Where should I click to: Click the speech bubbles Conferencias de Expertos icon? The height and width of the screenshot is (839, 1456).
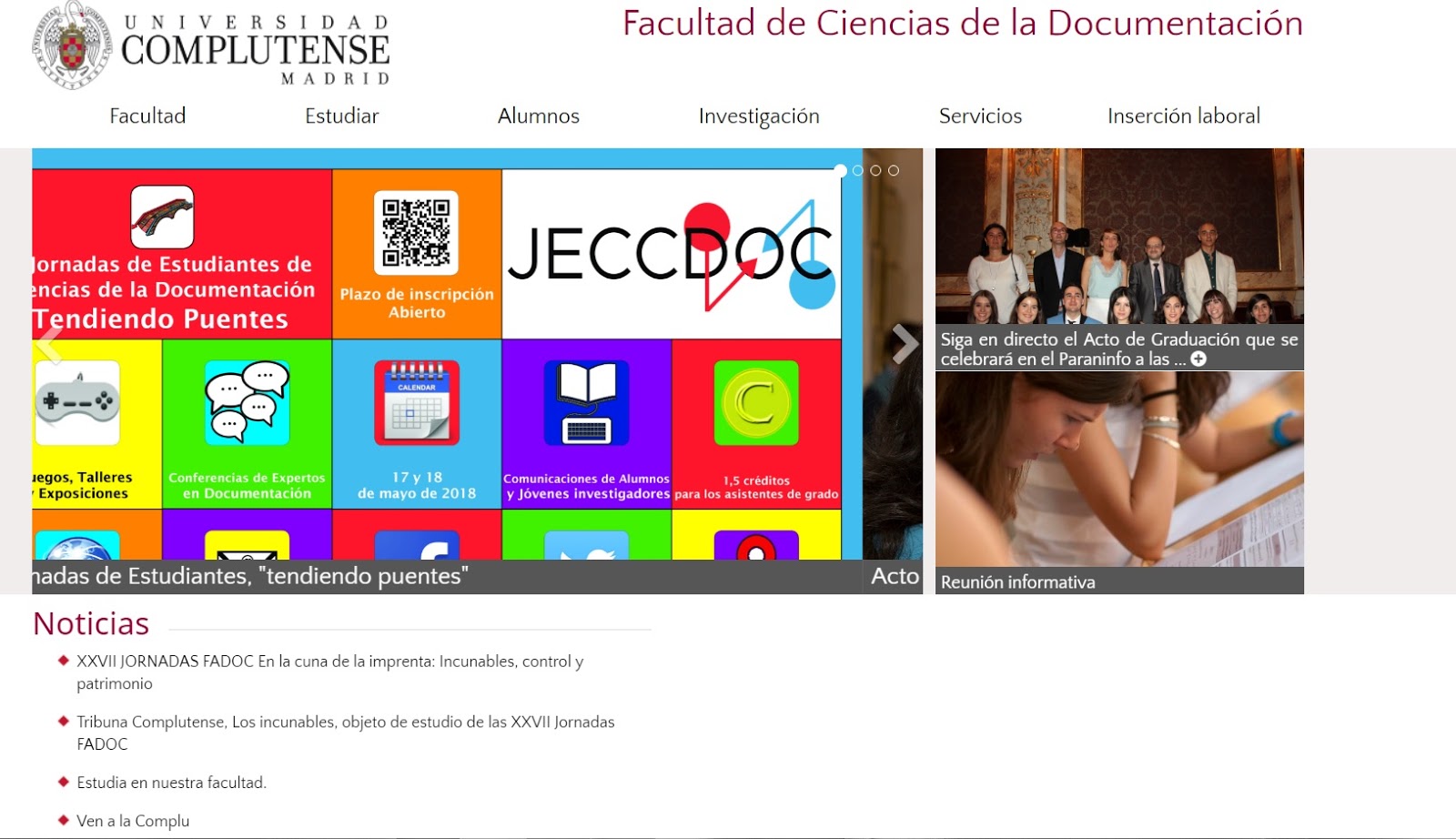coord(247,402)
